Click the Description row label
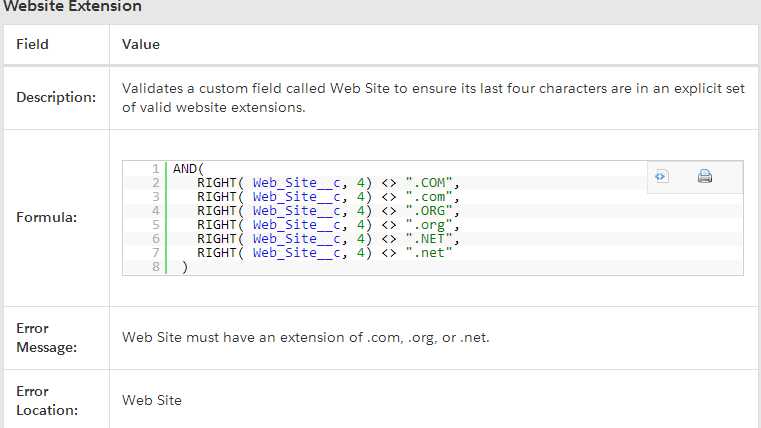The image size is (761, 428). (x=56, y=97)
